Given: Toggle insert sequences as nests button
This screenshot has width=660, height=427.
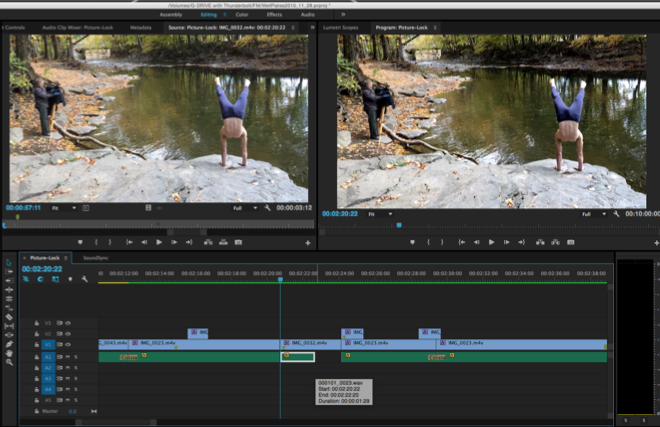Looking at the screenshot, I should point(26,279).
